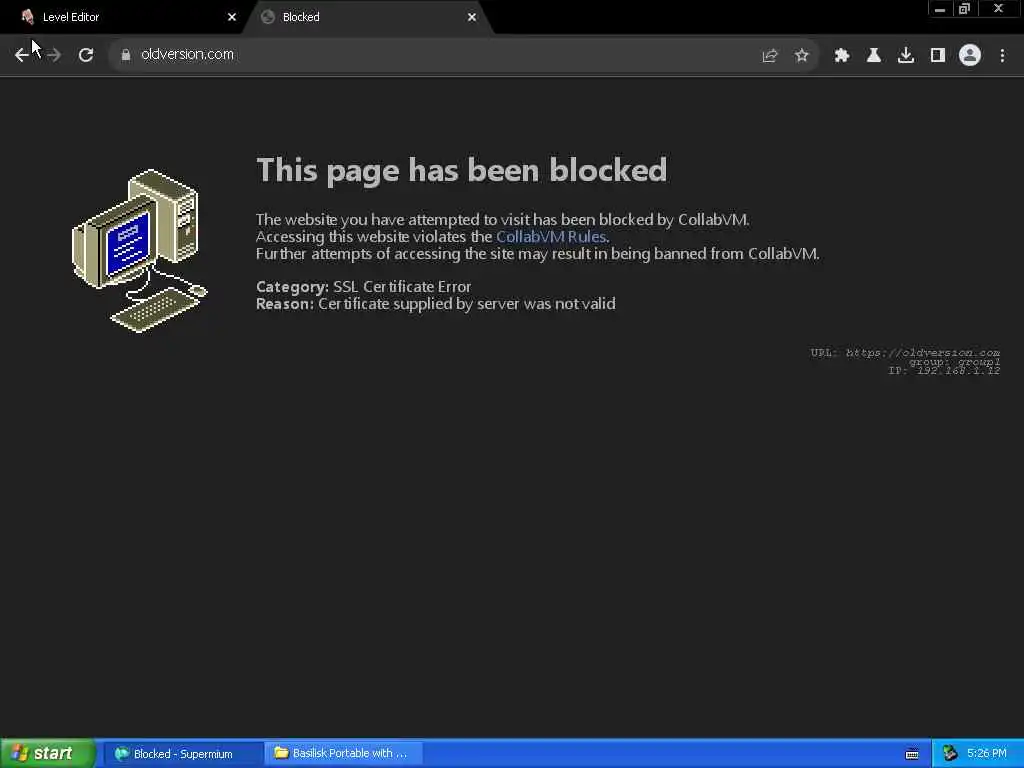This screenshot has width=1024, height=768.
Task: Reload the oldversion.com page
Action: (86, 55)
